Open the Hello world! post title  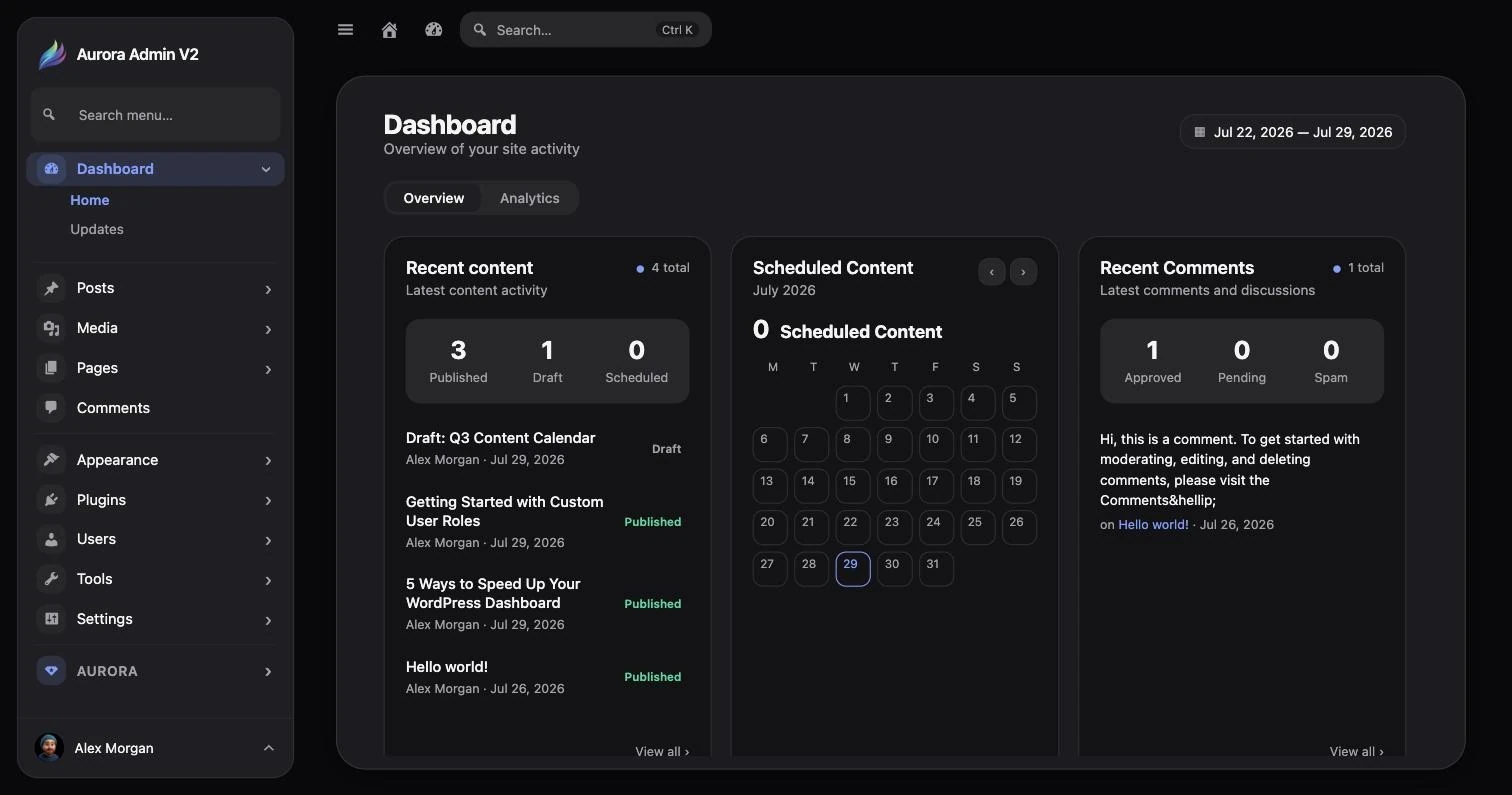click(x=447, y=667)
